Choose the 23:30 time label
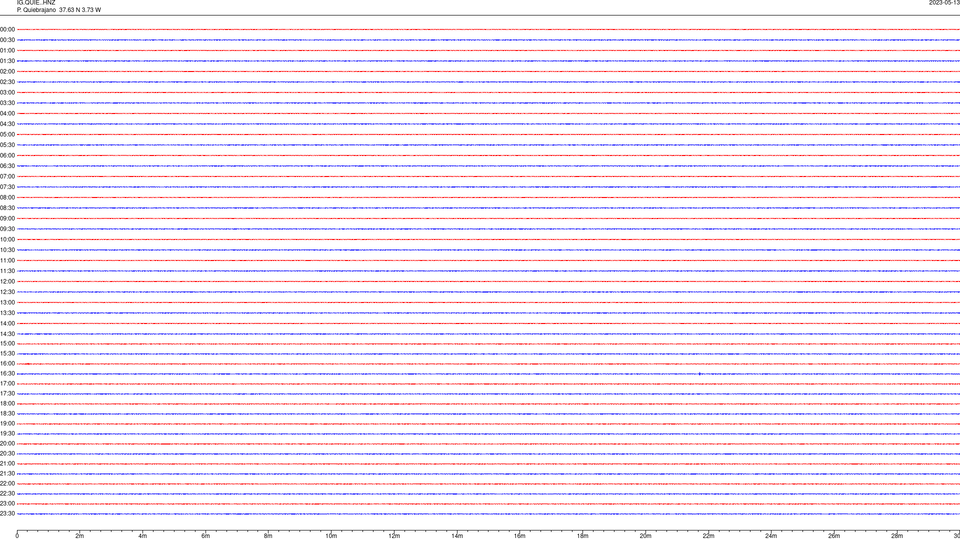 pyautogui.click(x=7, y=514)
